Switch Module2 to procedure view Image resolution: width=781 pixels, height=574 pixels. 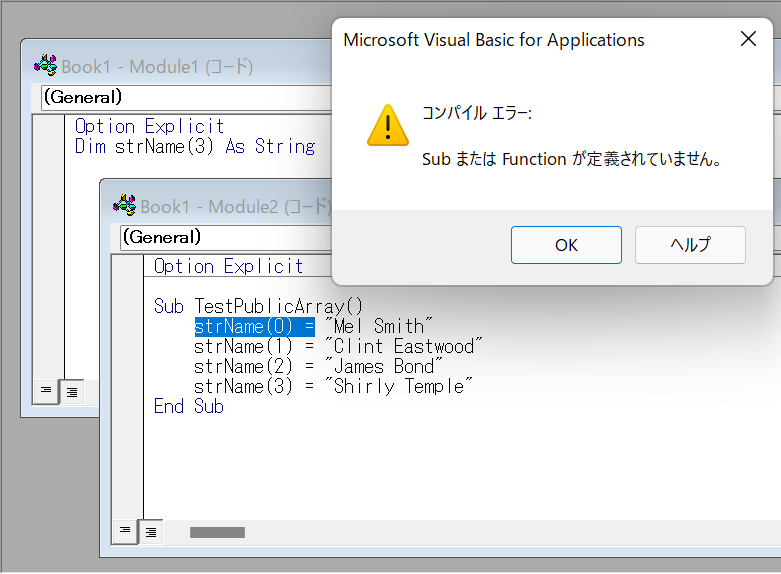tap(125, 532)
